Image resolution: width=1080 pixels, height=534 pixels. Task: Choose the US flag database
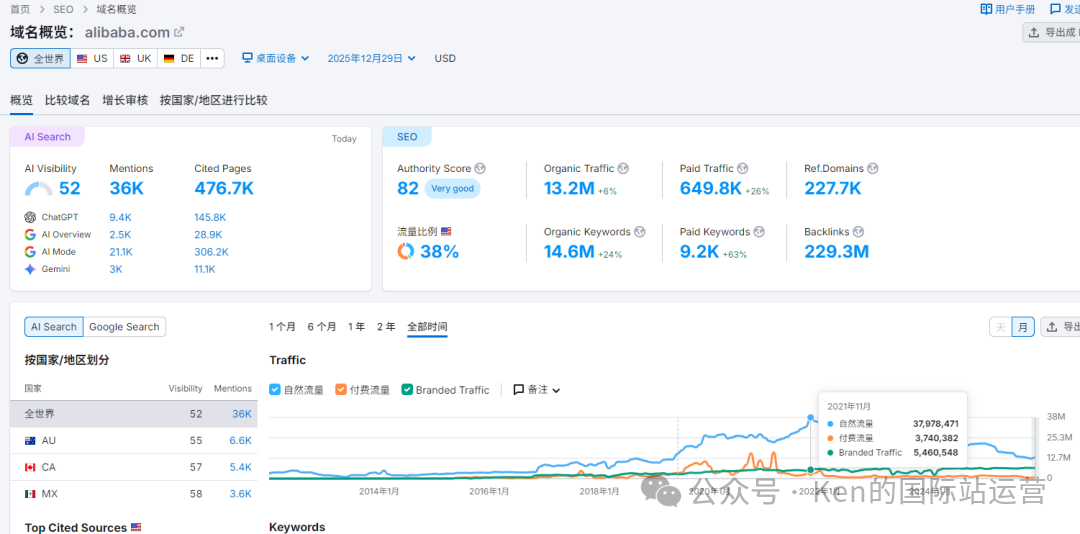[x=92, y=59]
